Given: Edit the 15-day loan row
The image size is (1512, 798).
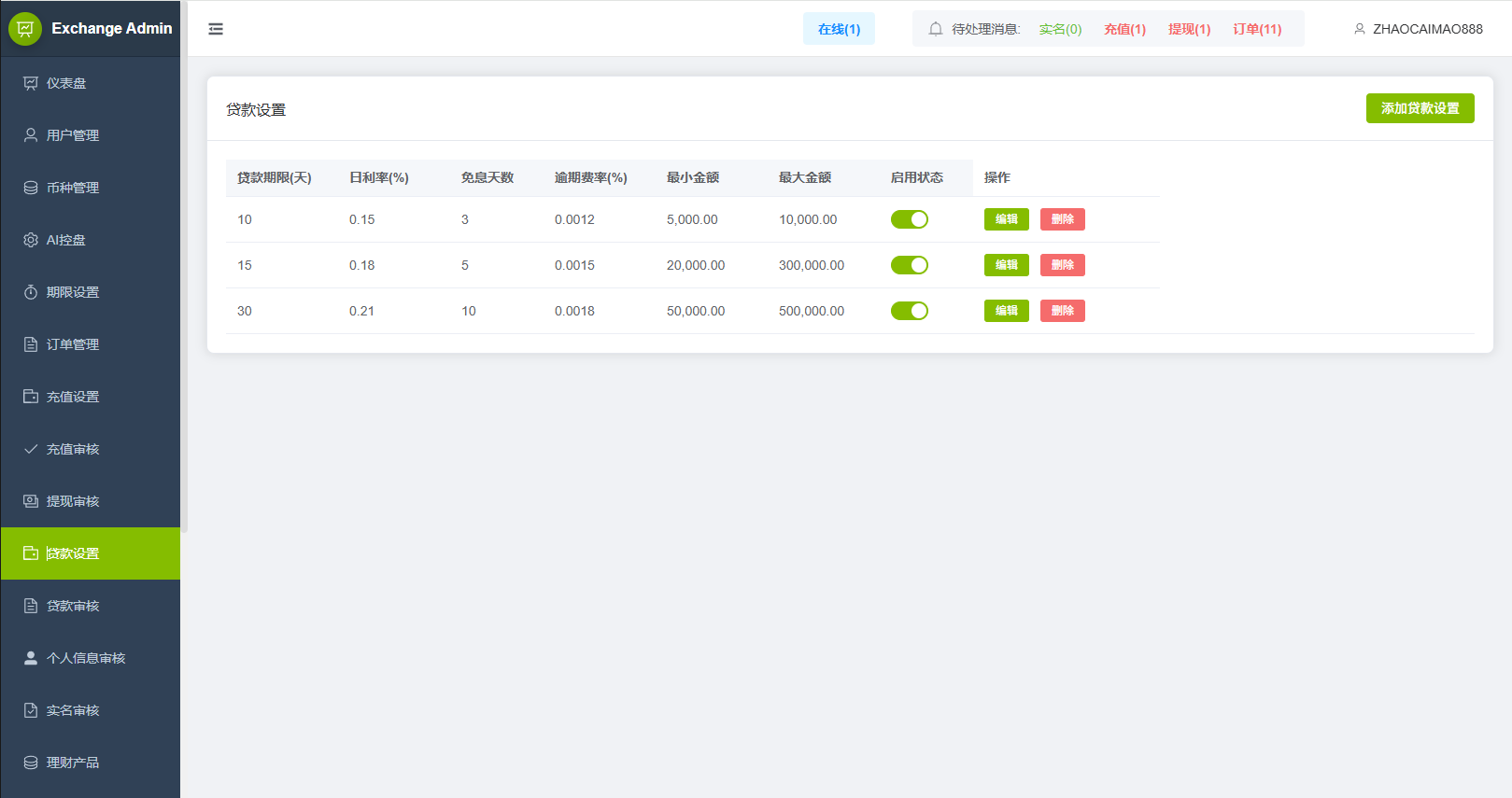Looking at the screenshot, I should (1006, 265).
